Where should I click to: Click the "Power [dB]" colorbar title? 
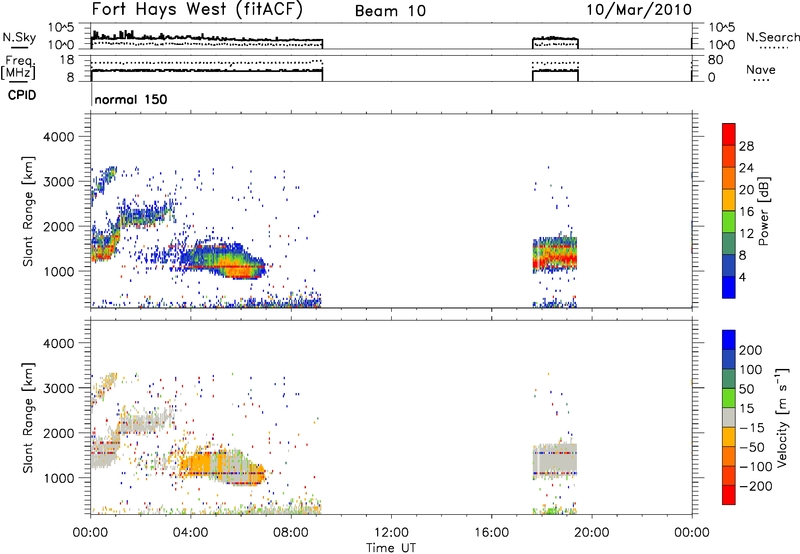[763, 211]
